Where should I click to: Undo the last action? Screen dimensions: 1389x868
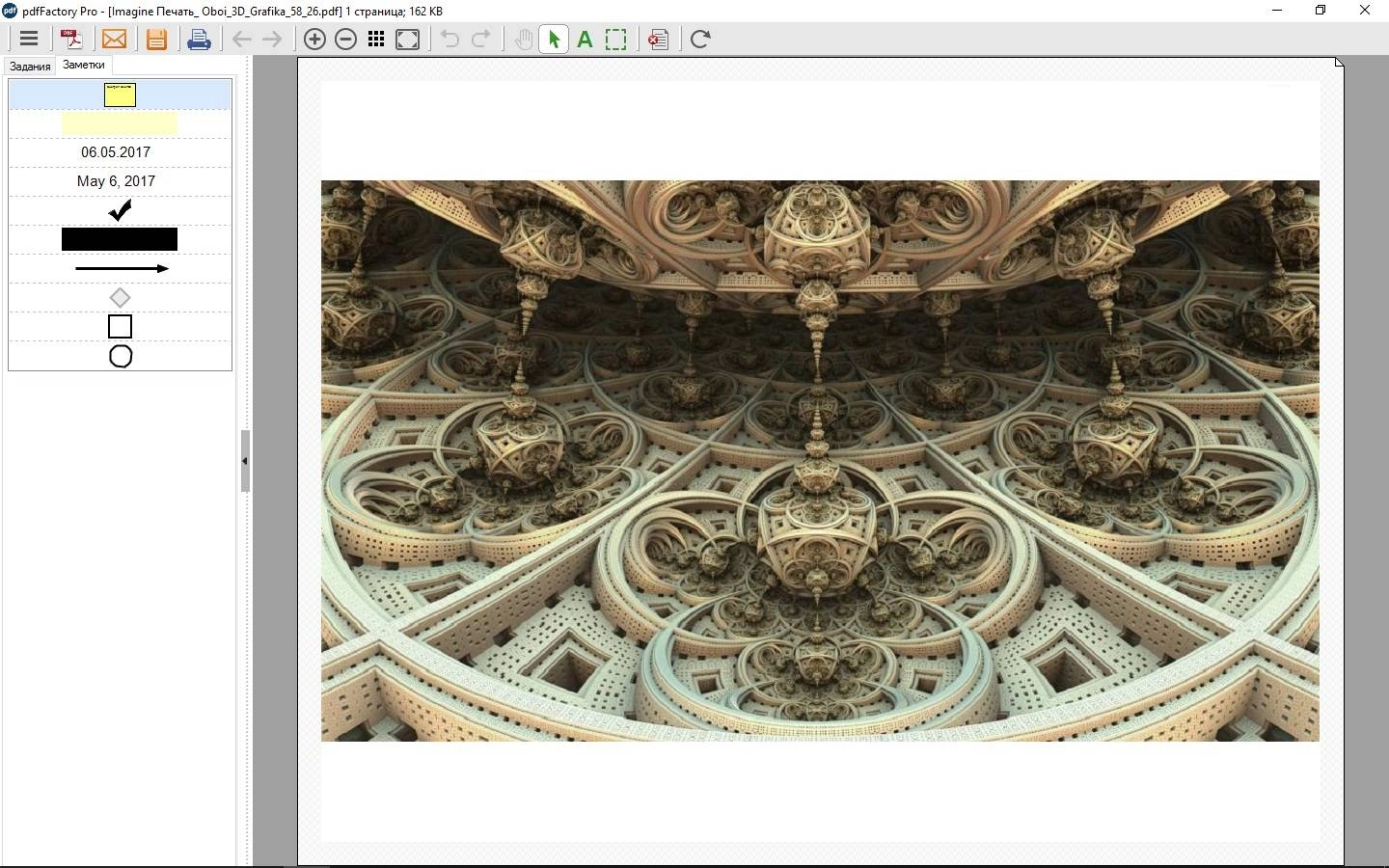coord(449,40)
